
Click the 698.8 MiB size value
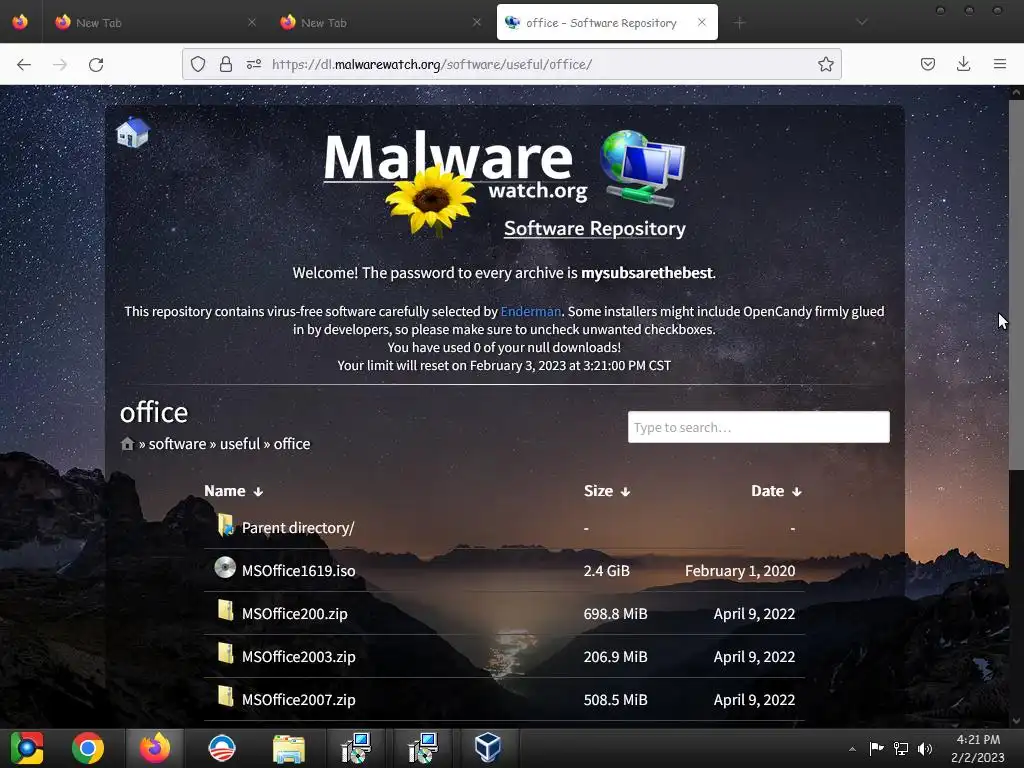615,614
